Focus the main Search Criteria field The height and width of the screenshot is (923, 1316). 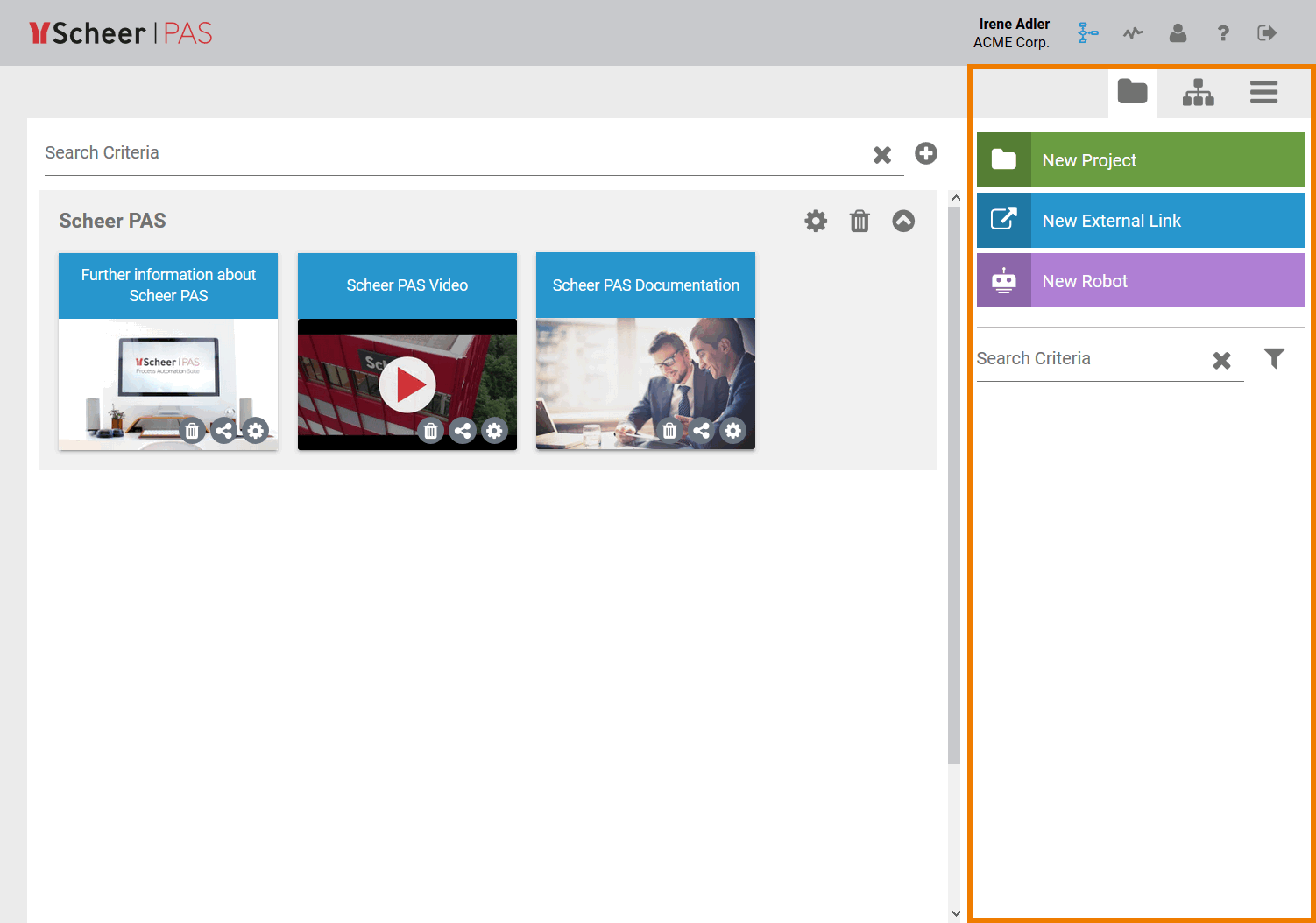point(451,153)
